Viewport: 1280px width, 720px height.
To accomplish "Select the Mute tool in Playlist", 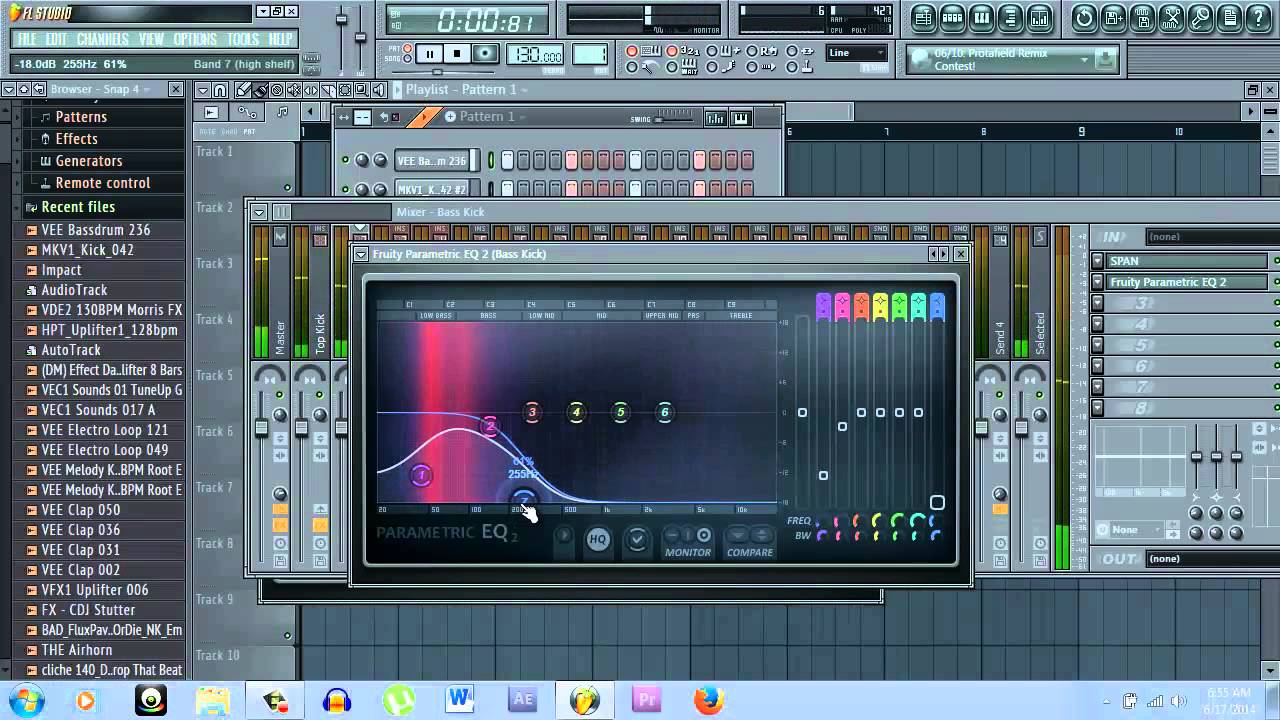I will (x=293, y=90).
